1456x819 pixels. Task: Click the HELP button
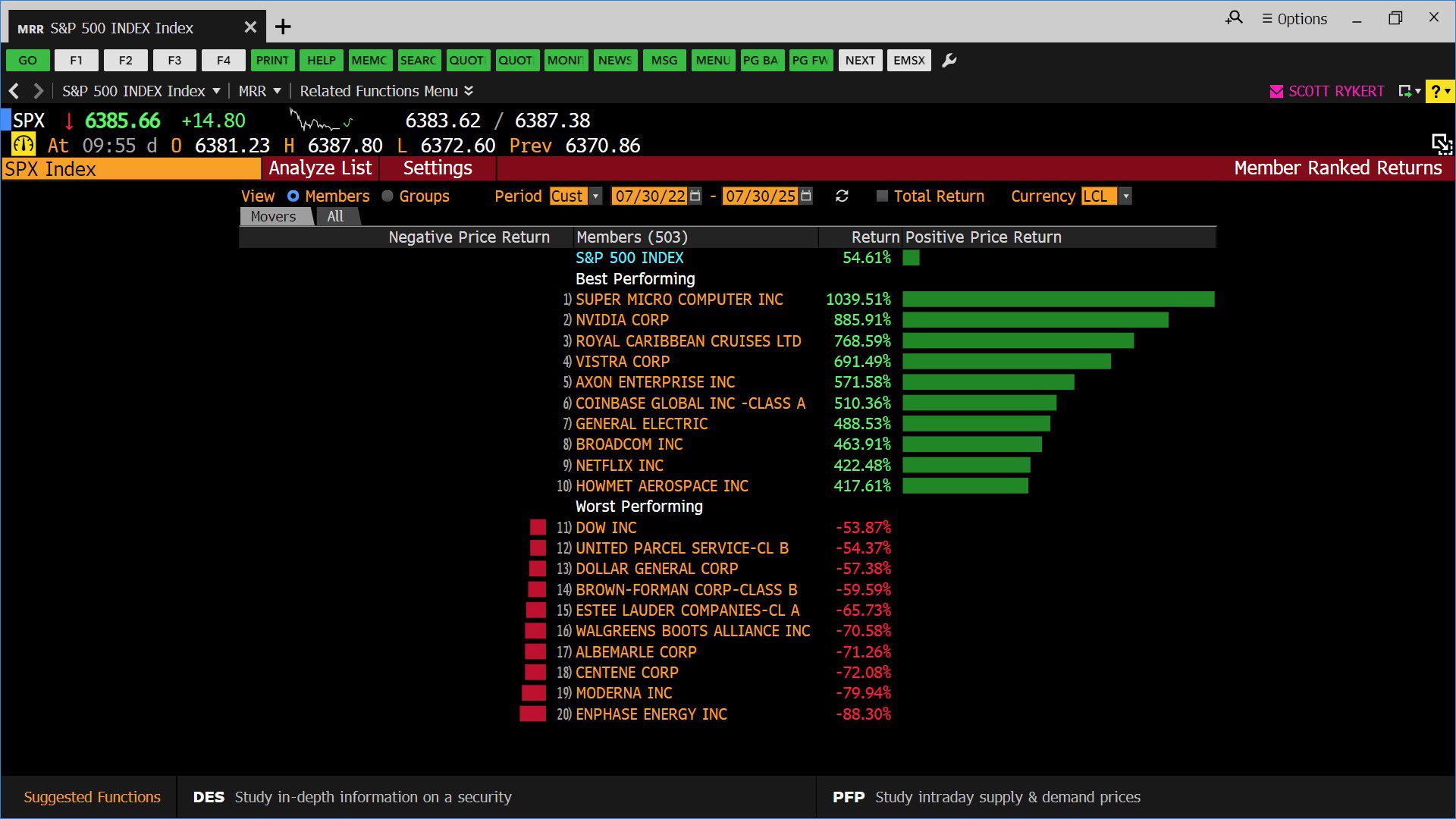(322, 61)
